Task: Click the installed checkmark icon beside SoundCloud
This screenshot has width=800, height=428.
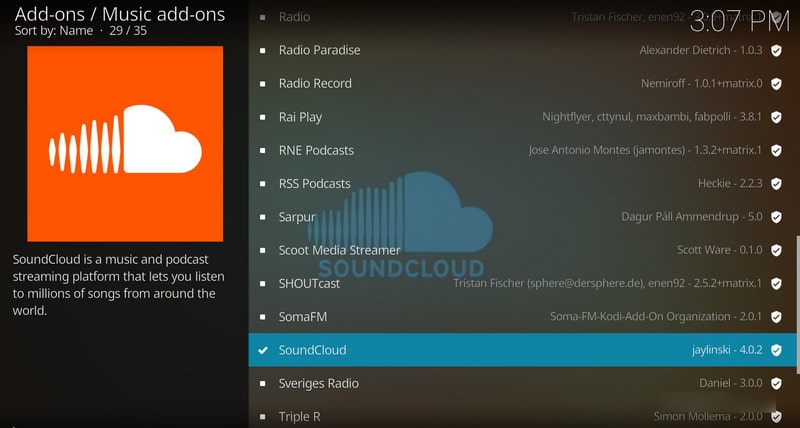Action: (263, 350)
